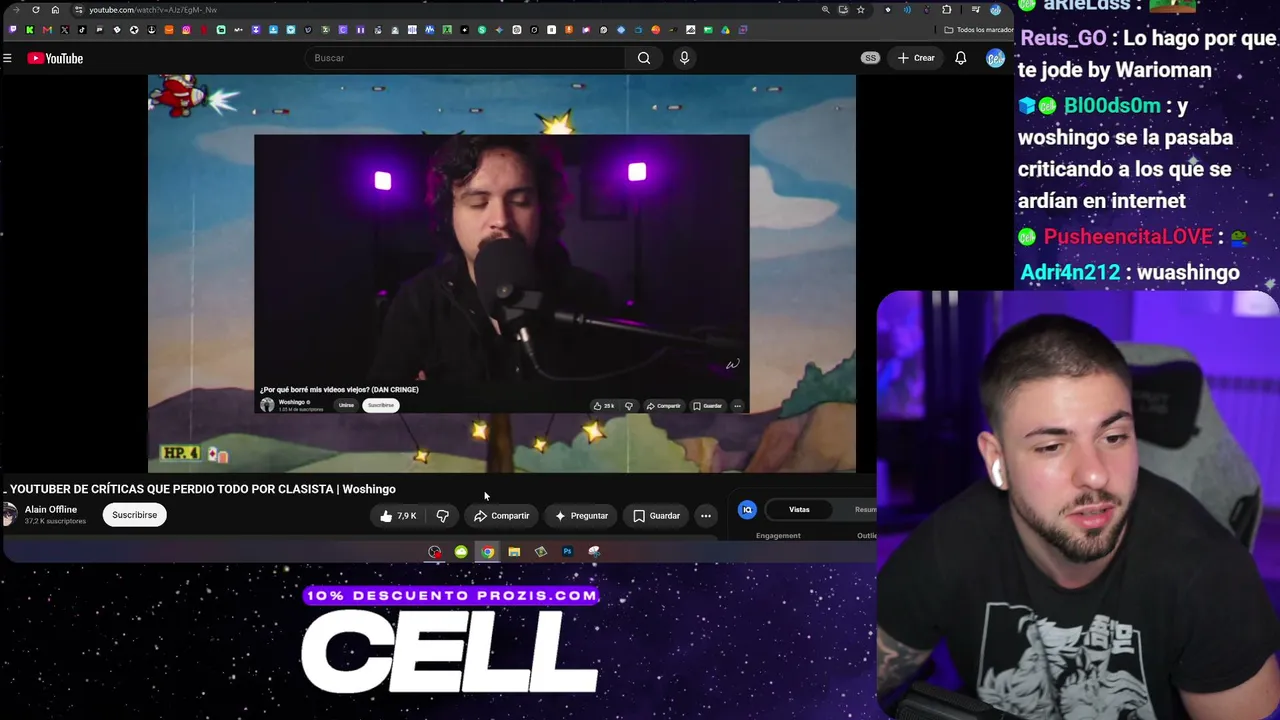
Task: Open the YouTube guide hamburger menu
Action: (x=7, y=58)
